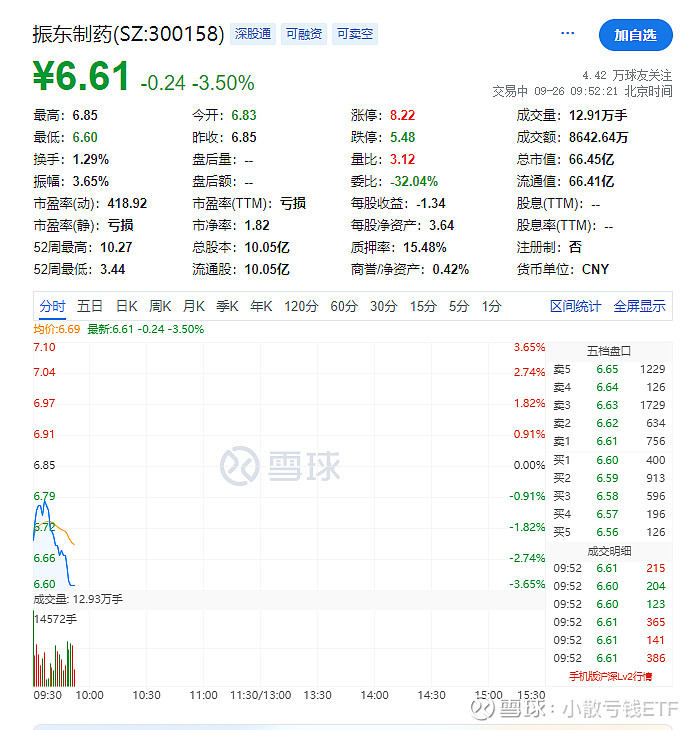Click the 卖2 order row at 6.62
Screen dimensions: 699x730
coord(609,423)
